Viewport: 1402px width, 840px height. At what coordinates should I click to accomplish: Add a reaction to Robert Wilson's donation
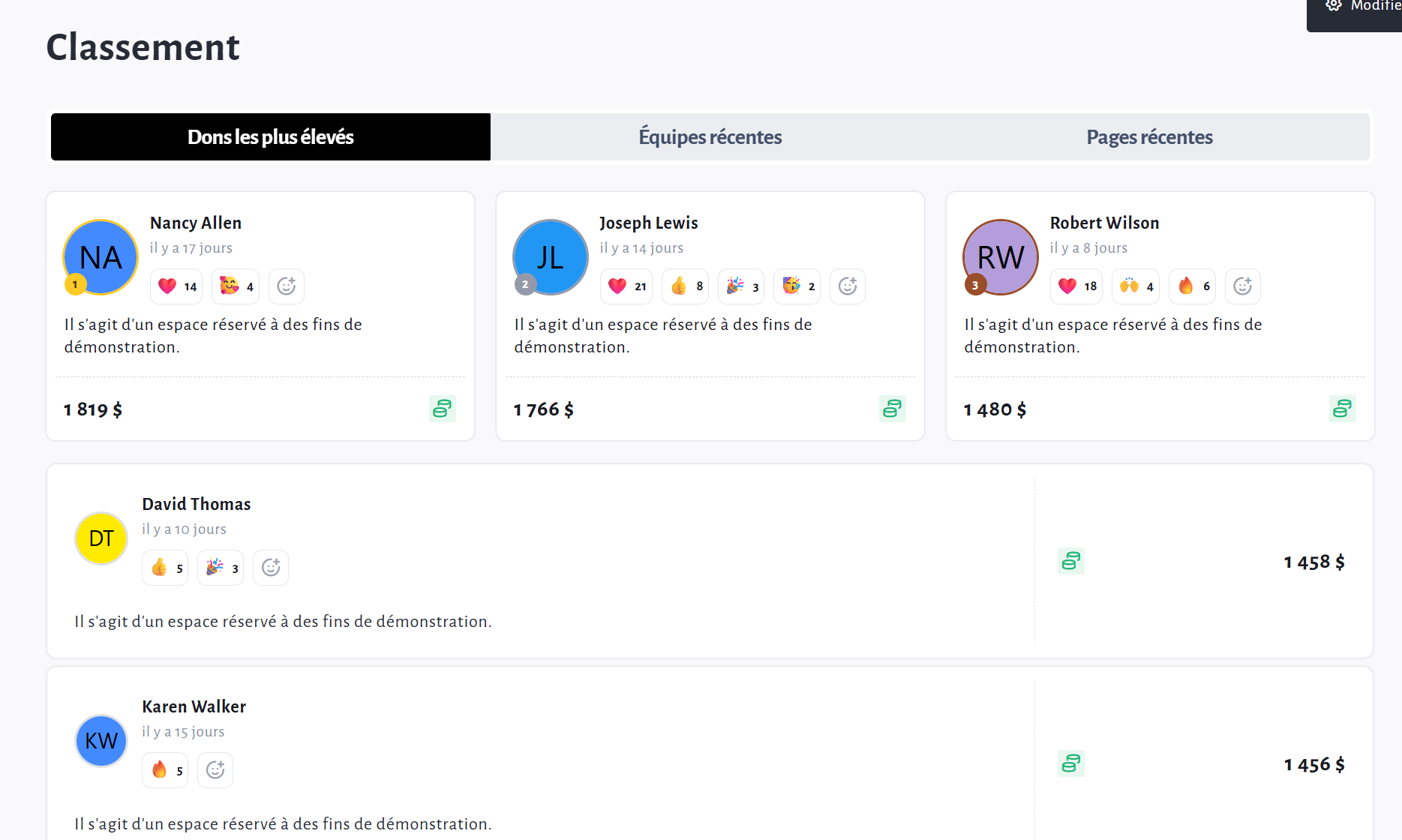click(x=1243, y=286)
